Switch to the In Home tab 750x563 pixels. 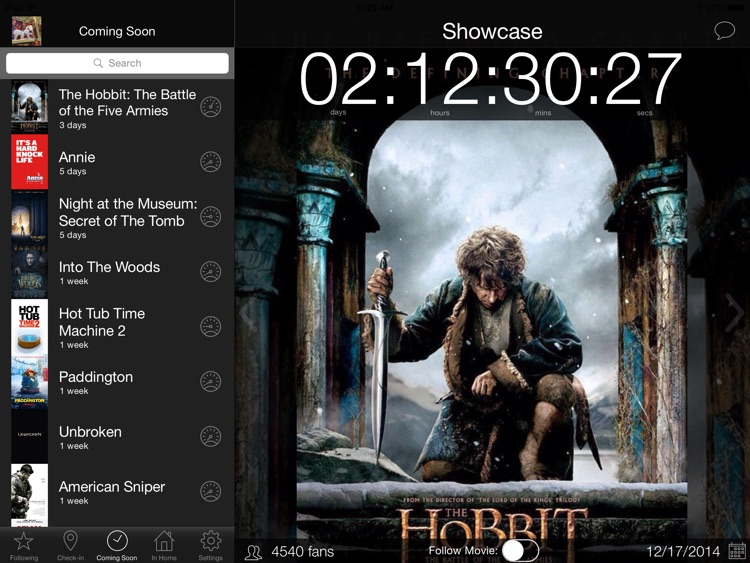(164, 545)
